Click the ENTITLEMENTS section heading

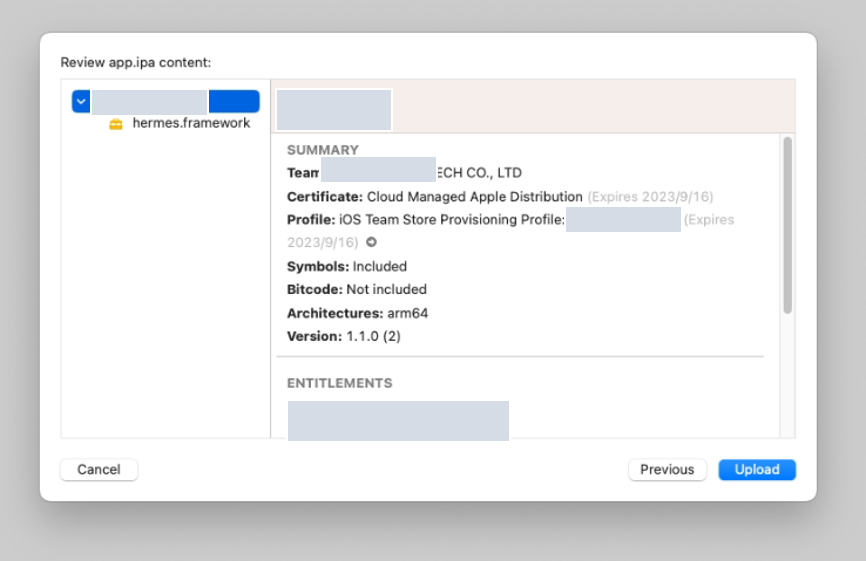(339, 383)
